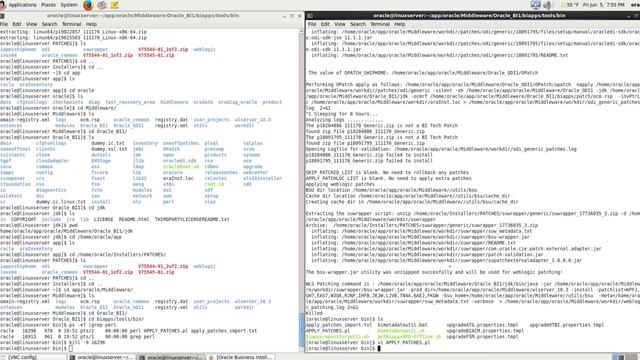640x360 pixels.
Task: Click right terminal title bar text
Action: click(469, 16)
